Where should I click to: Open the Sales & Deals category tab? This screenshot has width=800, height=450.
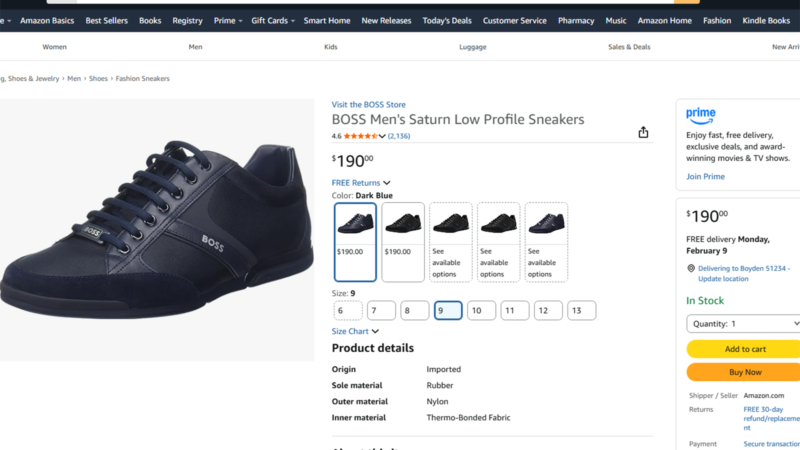[x=629, y=47]
